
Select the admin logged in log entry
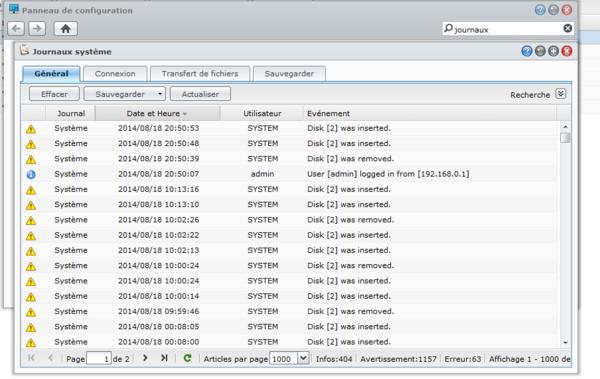pyautogui.click(x=289, y=174)
